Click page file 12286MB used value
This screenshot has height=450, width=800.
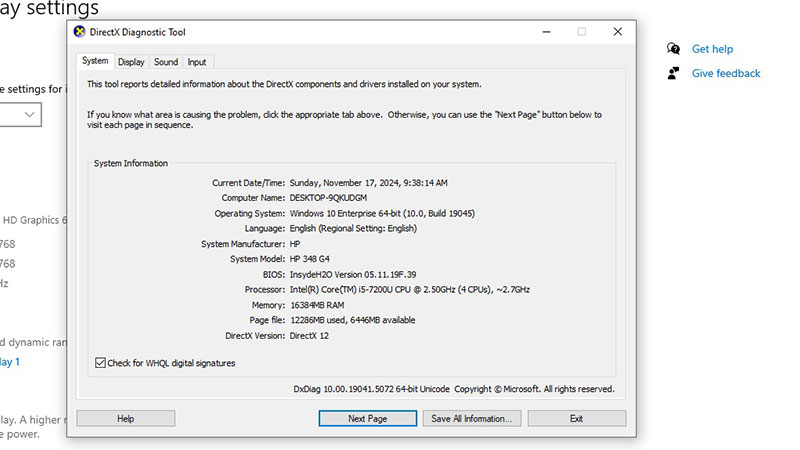point(353,320)
